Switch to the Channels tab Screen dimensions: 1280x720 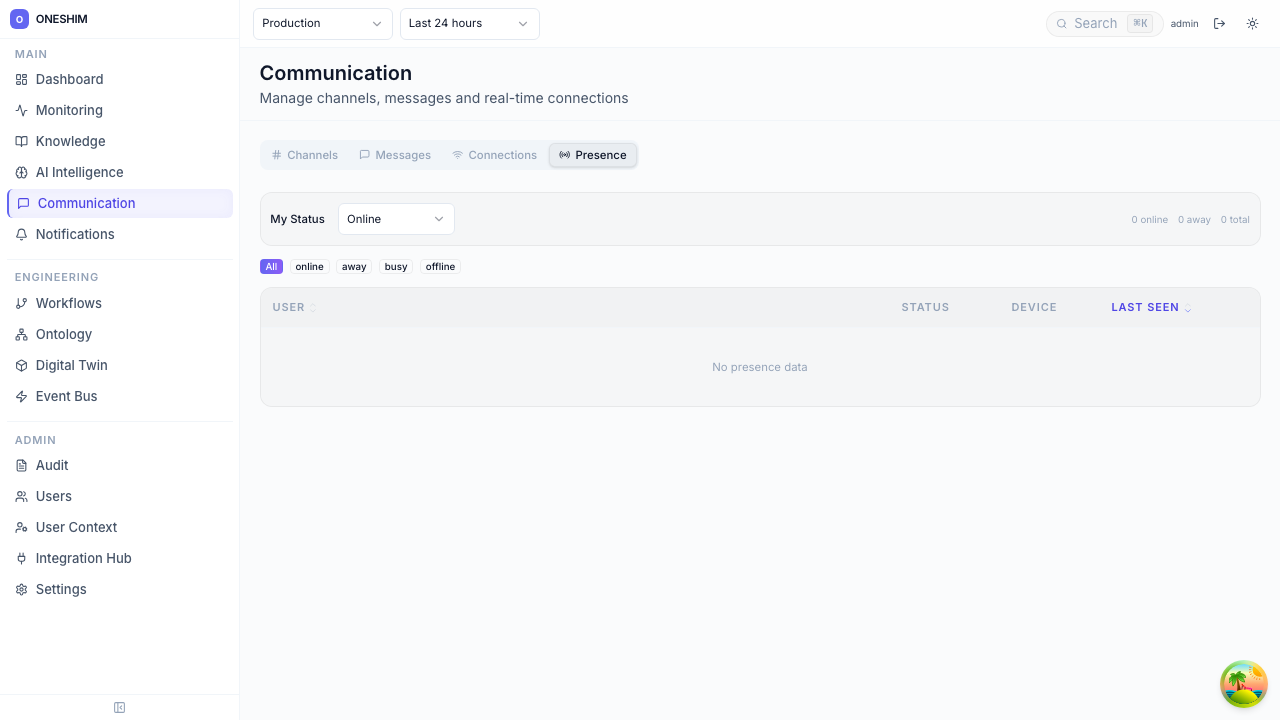[x=305, y=155]
